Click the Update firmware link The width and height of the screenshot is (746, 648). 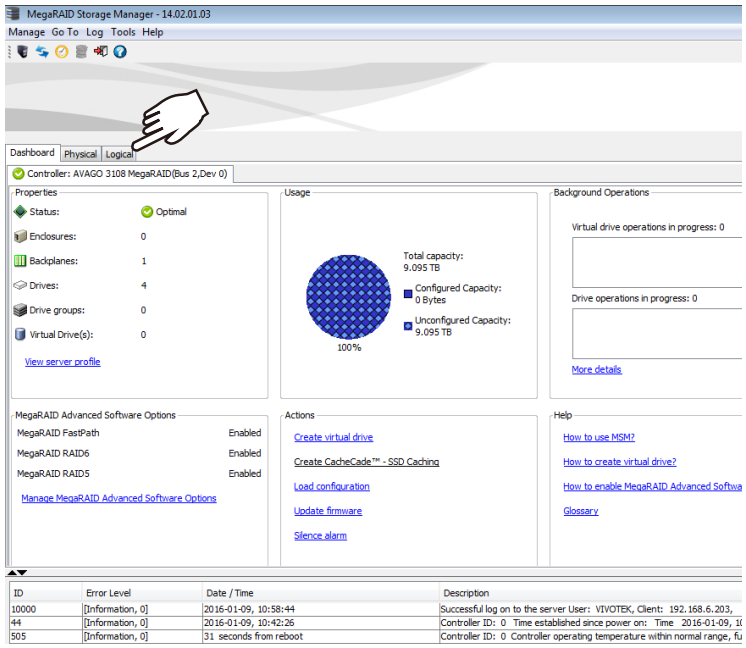pyautogui.click(x=328, y=511)
